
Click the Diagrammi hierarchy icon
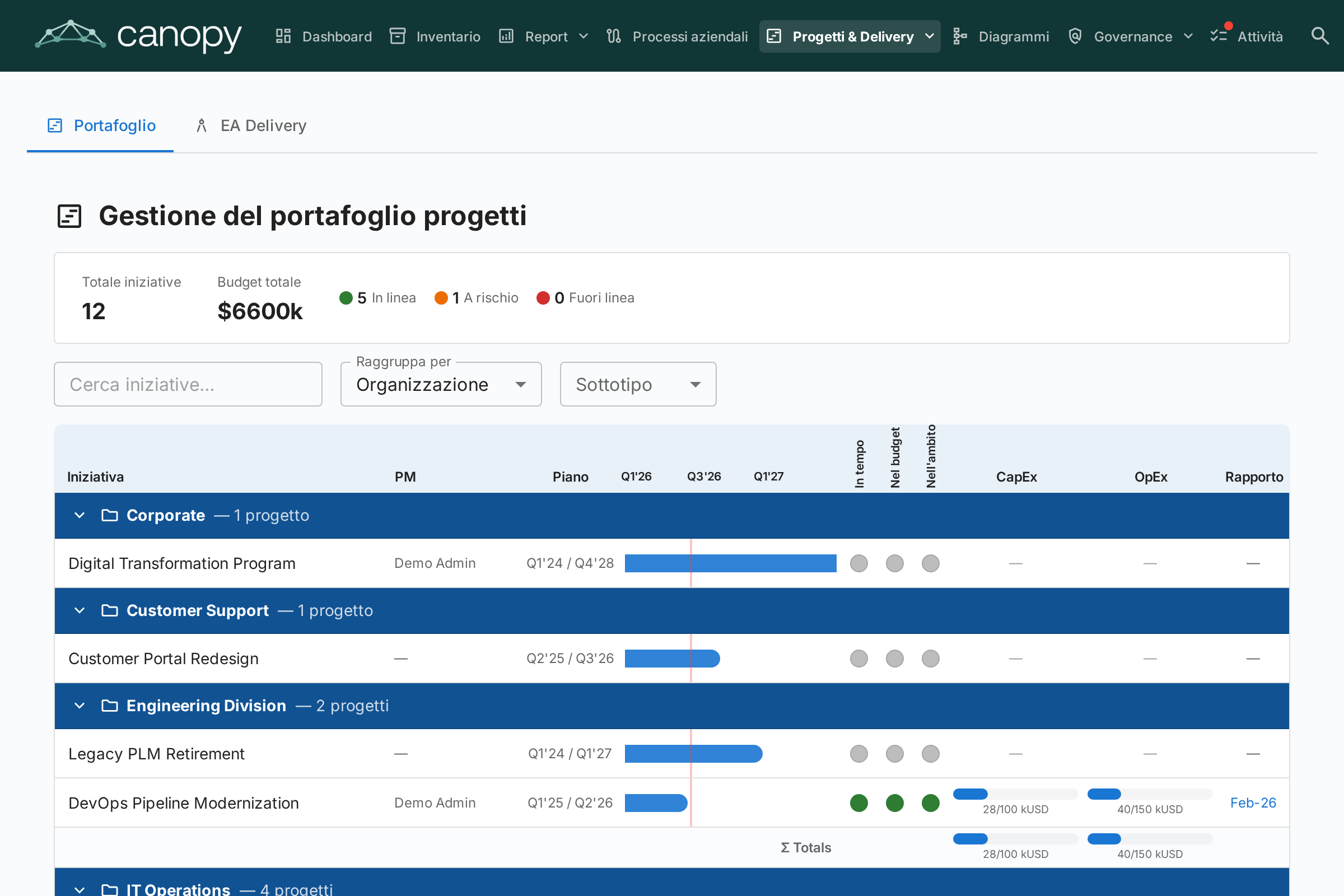[x=959, y=36]
